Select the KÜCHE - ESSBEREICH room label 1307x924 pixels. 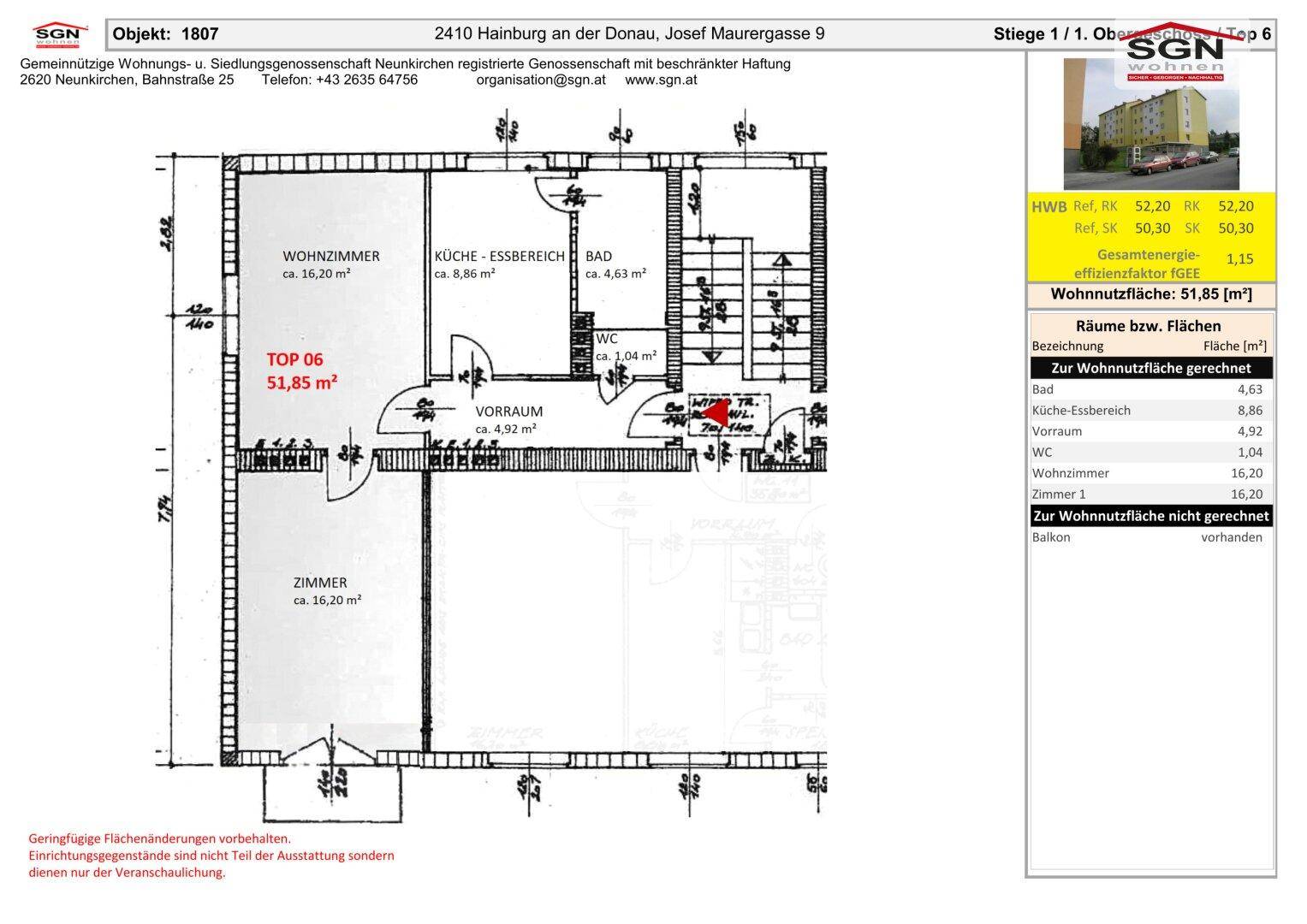click(x=499, y=256)
